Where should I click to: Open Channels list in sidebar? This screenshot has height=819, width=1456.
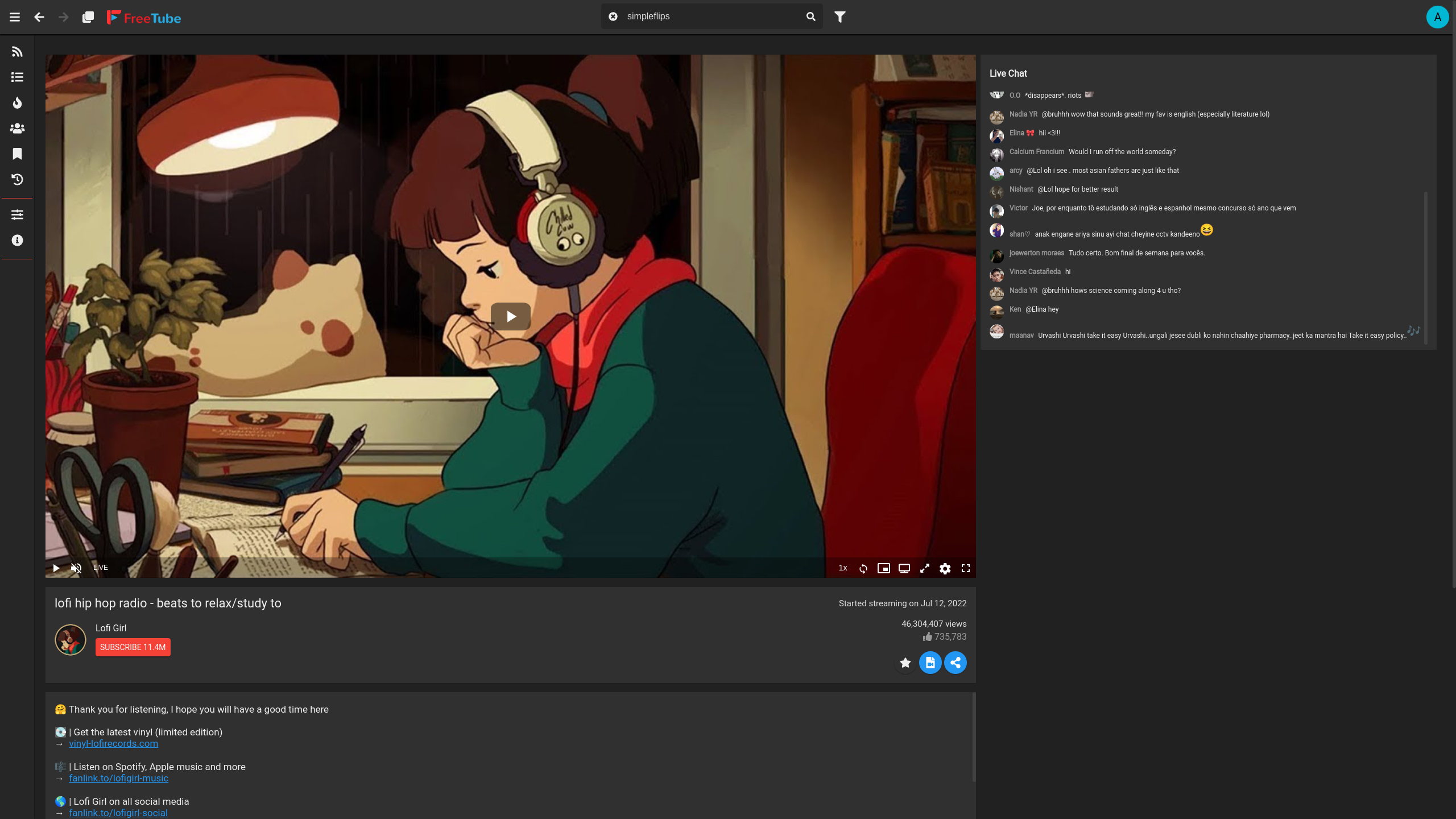coord(17,77)
